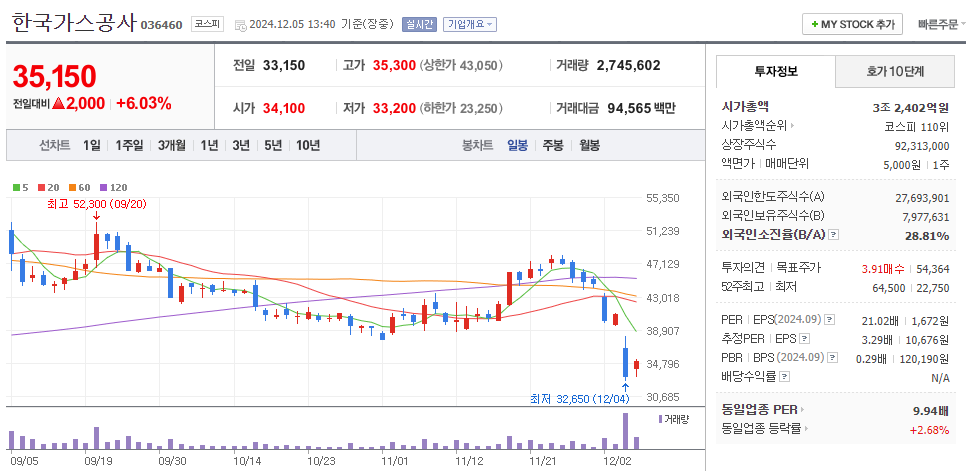Click the stock code 036460

[x=162, y=25]
